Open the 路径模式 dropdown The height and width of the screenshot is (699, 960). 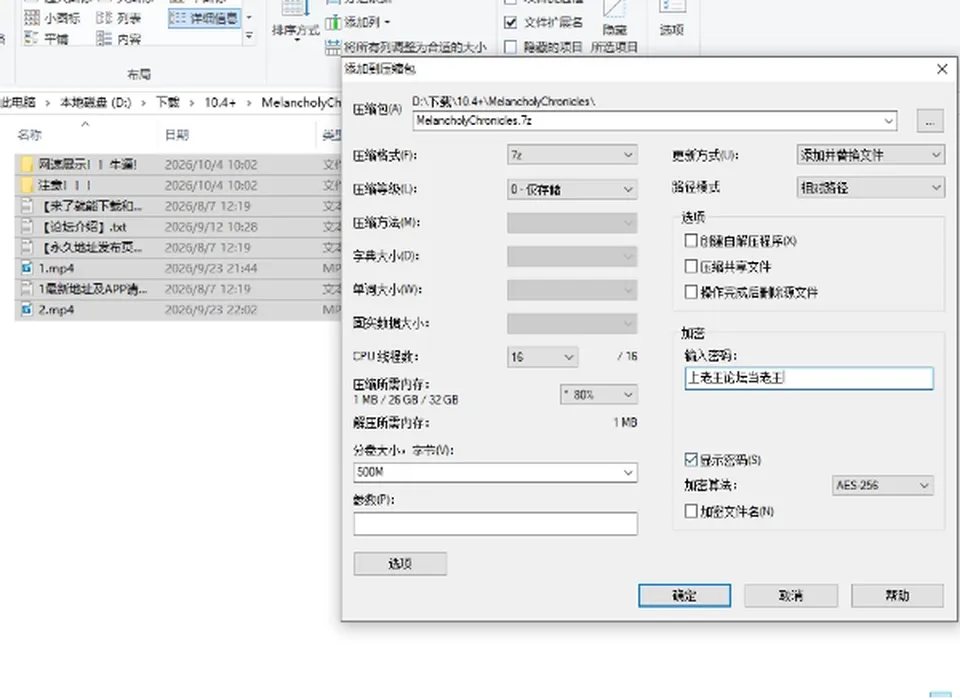pos(871,187)
